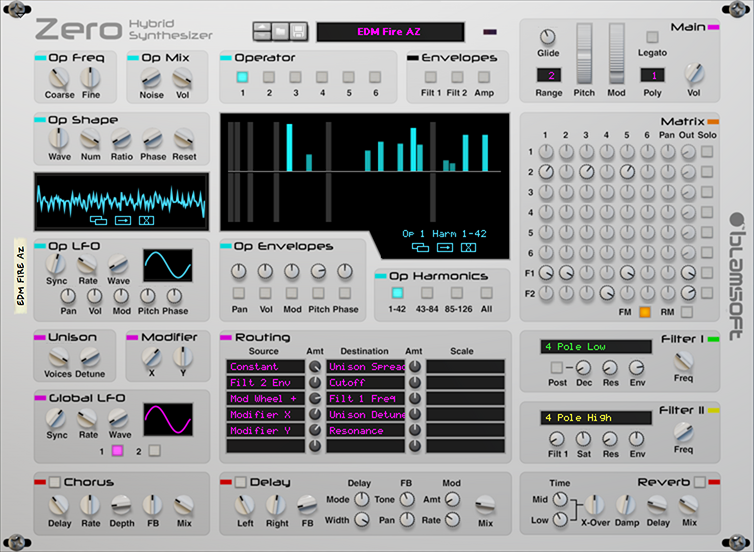Open the Unison Spread destination selector
Image resolution: width=754 pixels, height=552 pixels.
[365, 367]
